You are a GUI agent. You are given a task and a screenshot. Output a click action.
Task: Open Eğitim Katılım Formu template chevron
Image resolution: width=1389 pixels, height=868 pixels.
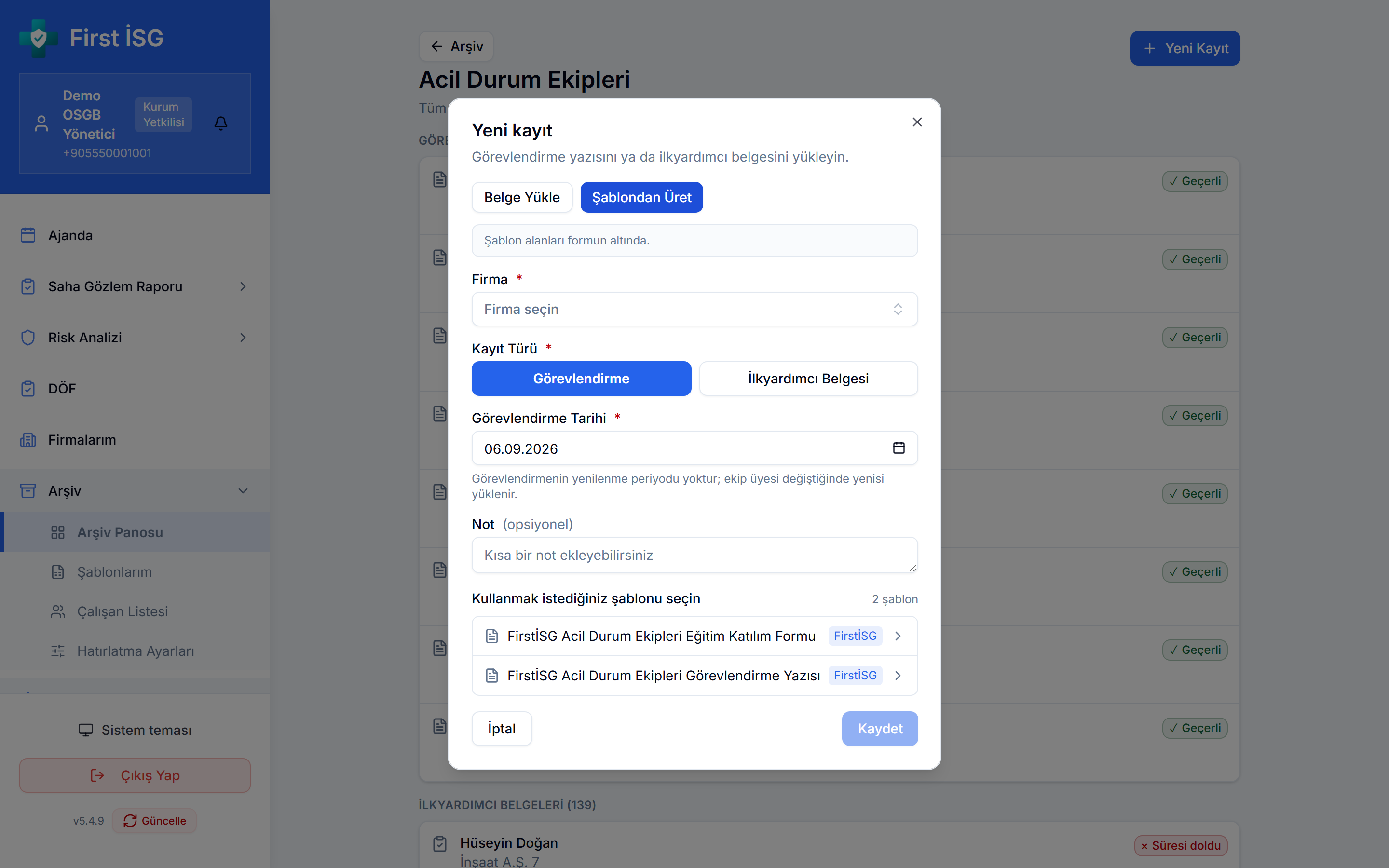pos(898,636)
